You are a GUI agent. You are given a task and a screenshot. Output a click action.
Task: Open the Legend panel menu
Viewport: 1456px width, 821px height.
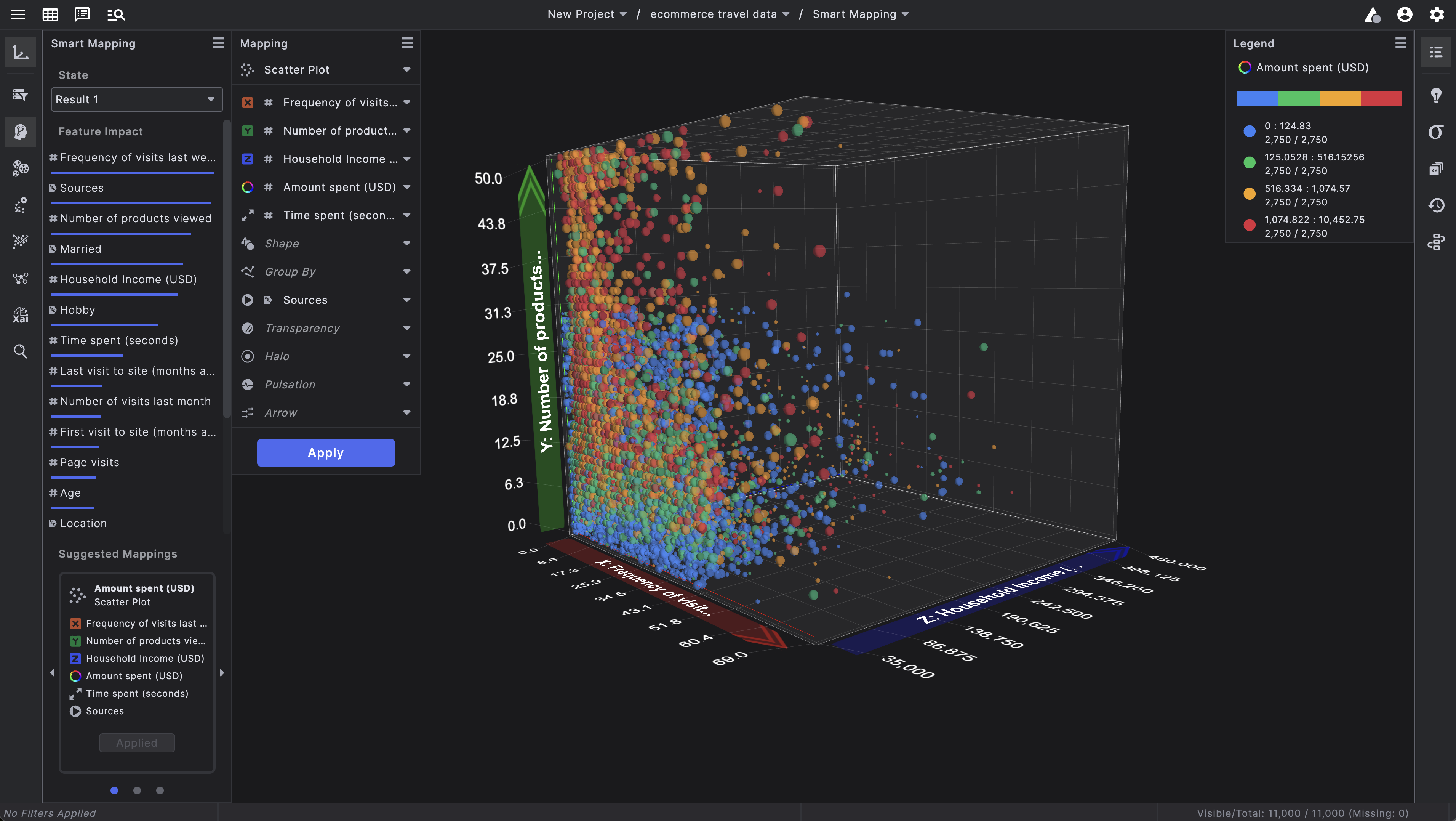click(x=1401, y=43)
